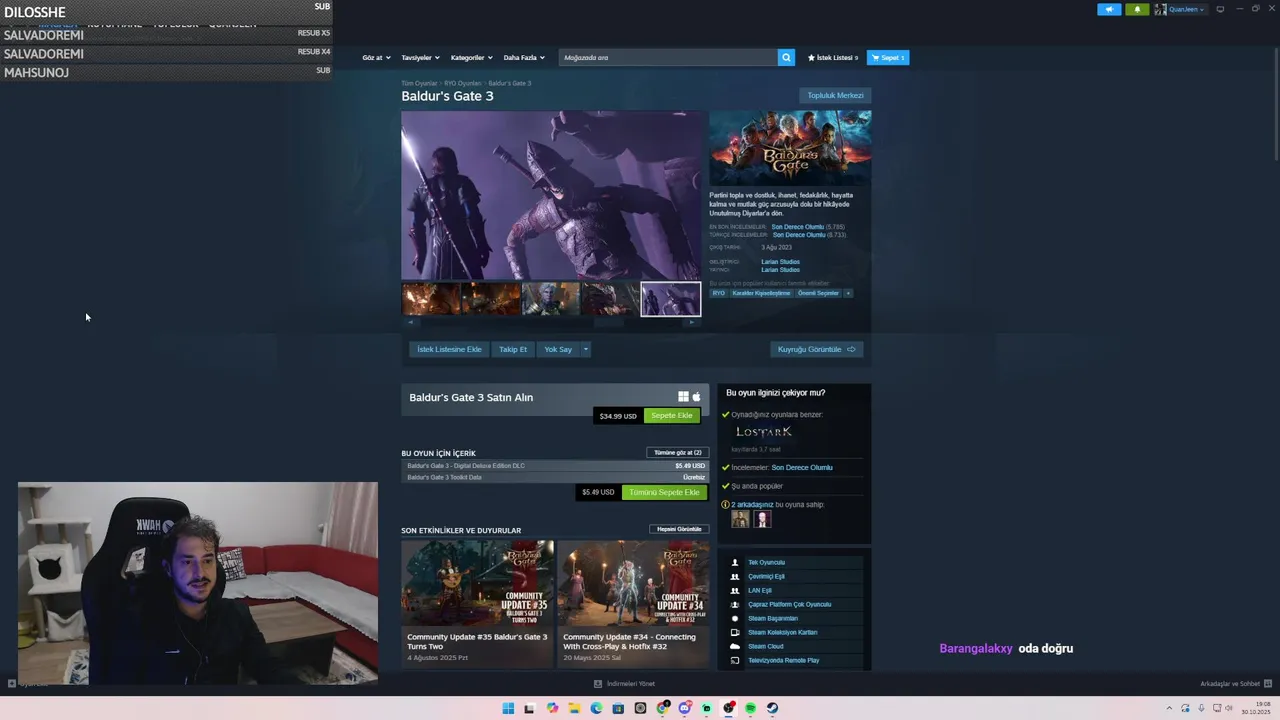Image resolution: width=1280 pixels, height=720 pixels.
Task: Click the Çapraz Platform Çok Oyunculu icon
Action: click(x=735, y=604)
